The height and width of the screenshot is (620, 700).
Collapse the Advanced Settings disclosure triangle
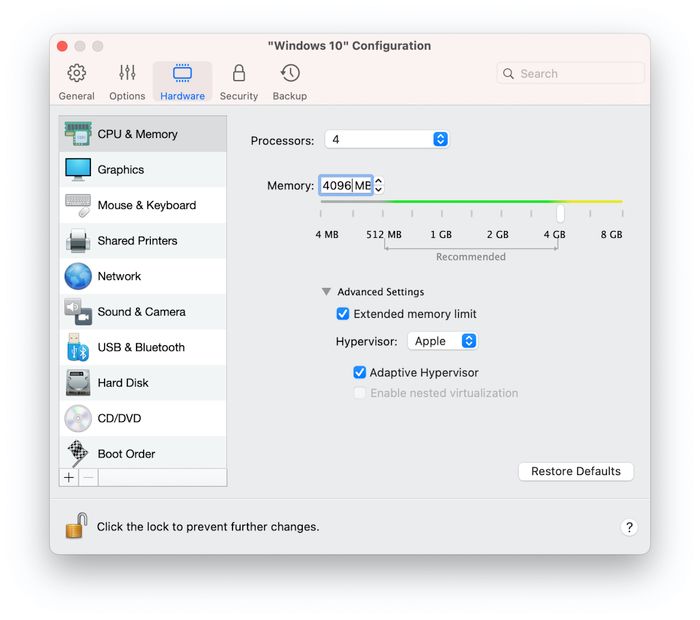[x=326, y=292]
